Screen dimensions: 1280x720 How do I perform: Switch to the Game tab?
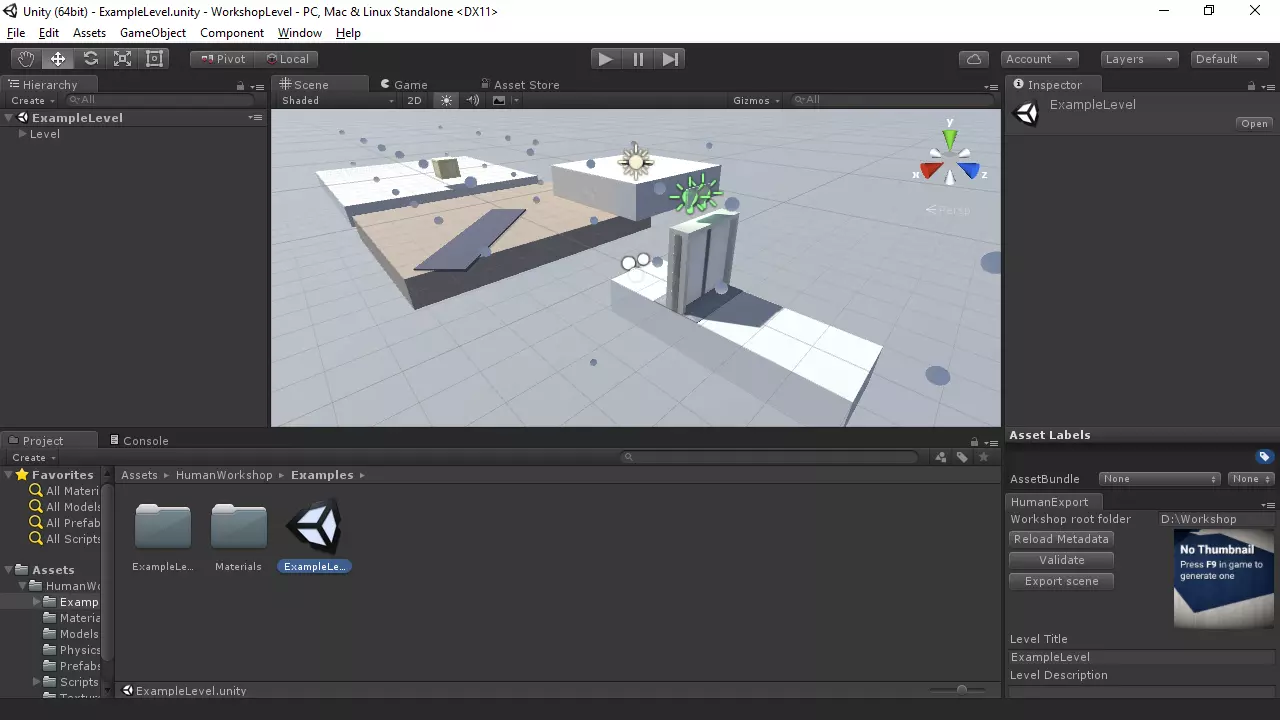coord(404,85)
